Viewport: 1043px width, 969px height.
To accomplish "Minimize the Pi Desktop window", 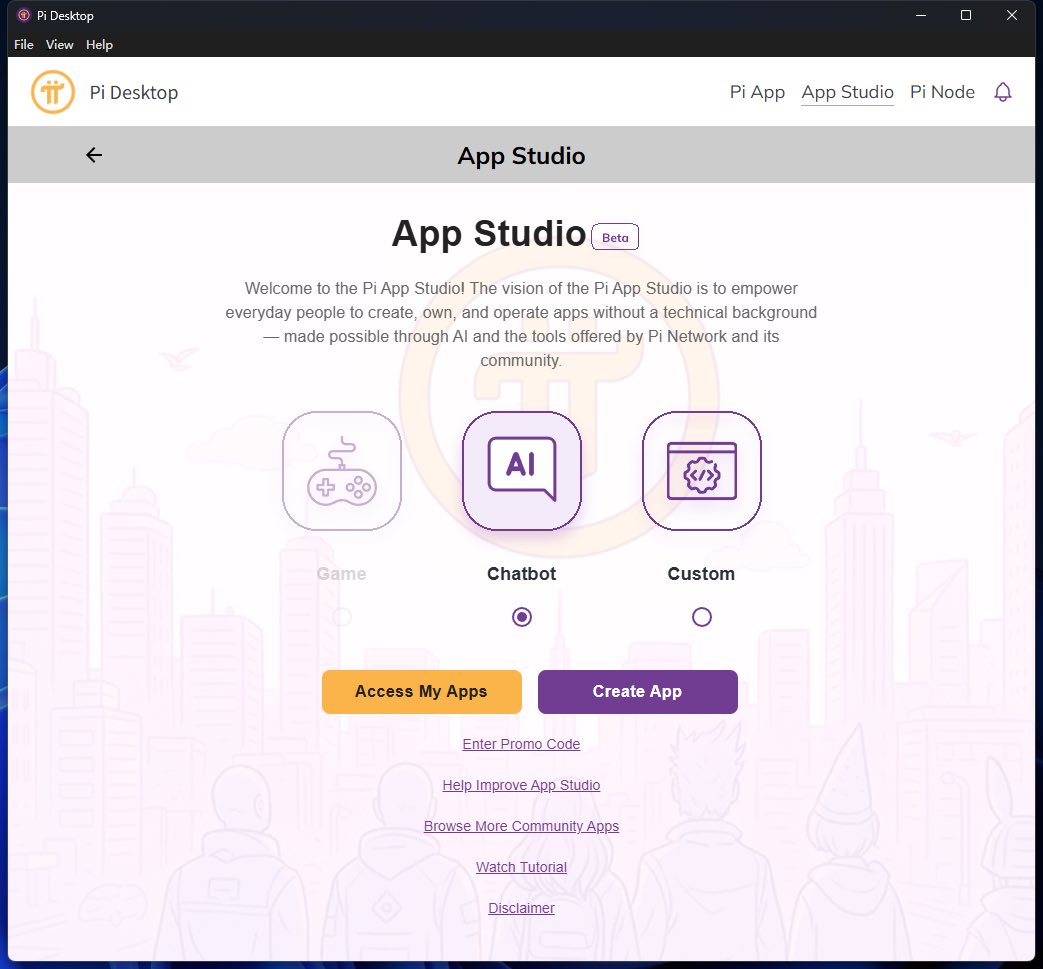I will click(x=921, y=15).
